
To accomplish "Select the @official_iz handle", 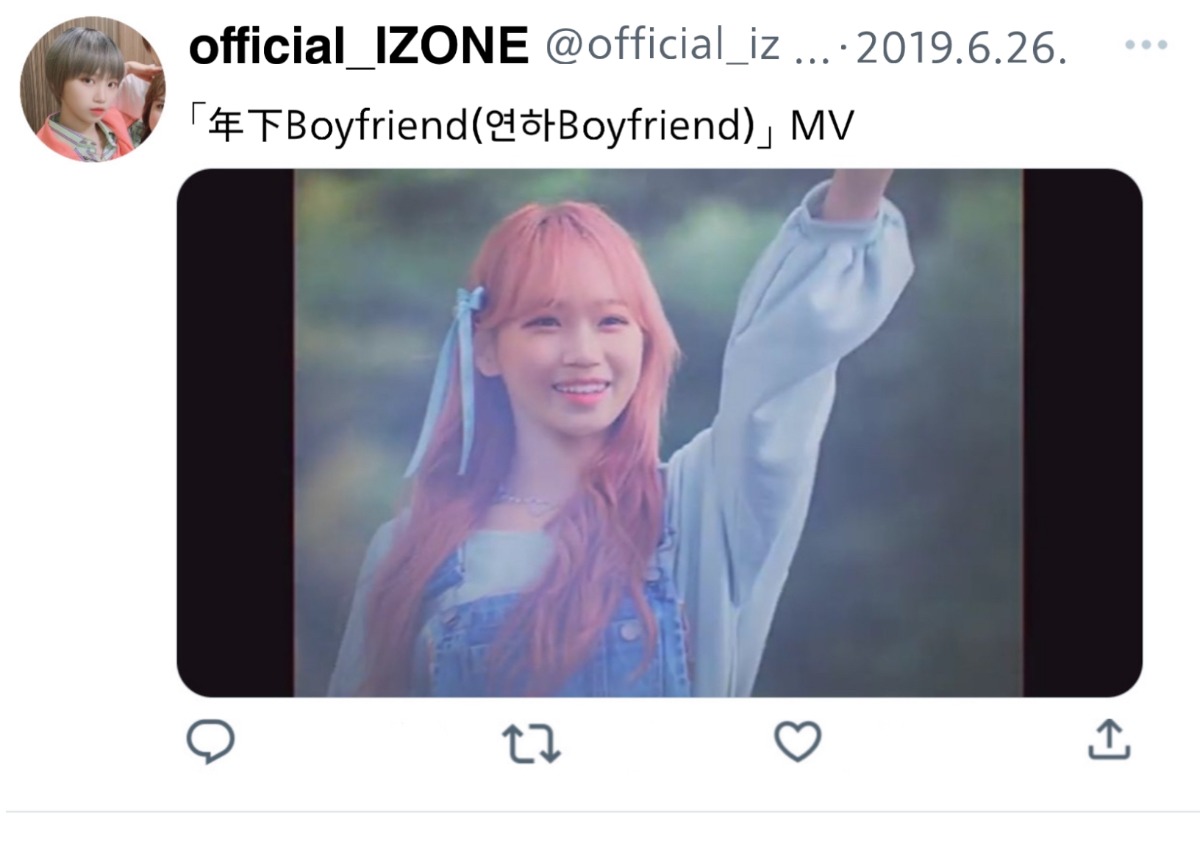I will pyautogui.click(x=663, y=46).
